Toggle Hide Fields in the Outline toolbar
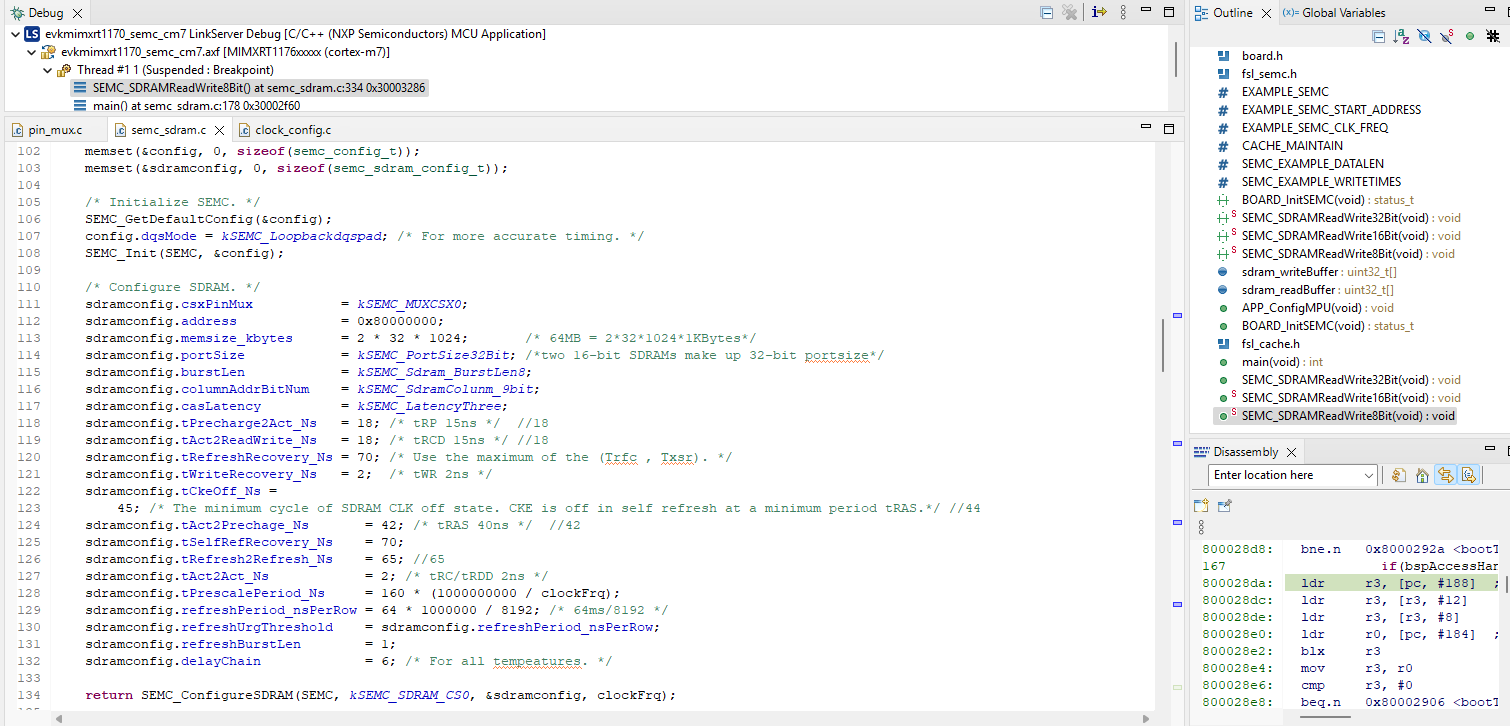Screen dimensions: 1510x726 1424,36
